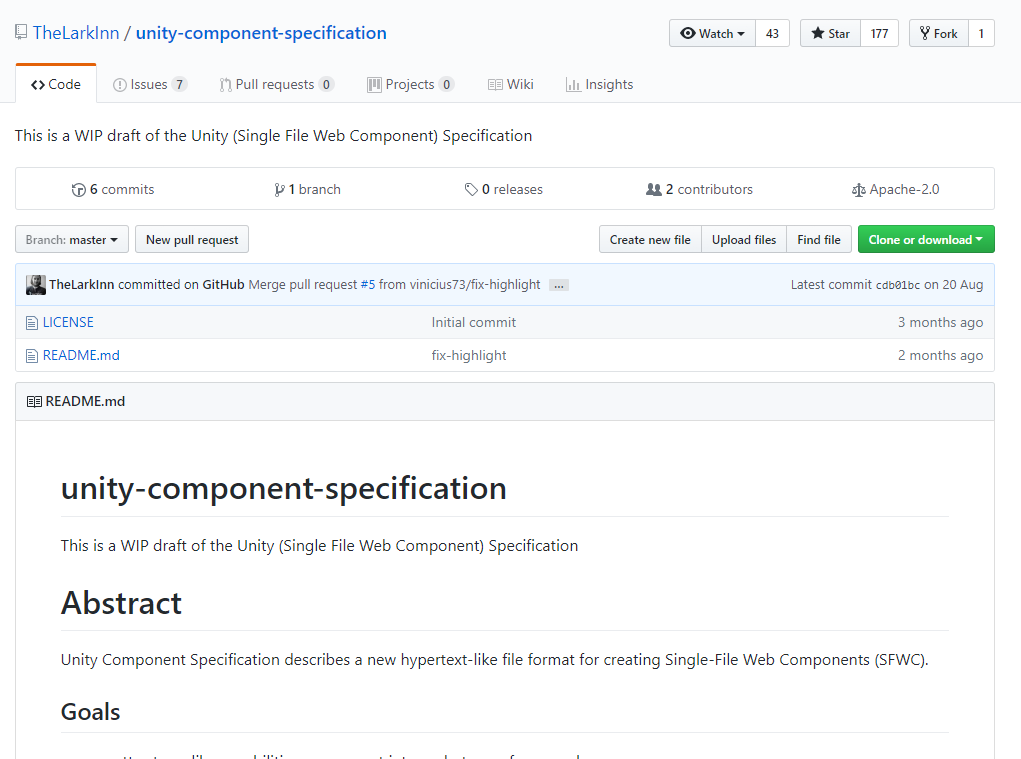The height and width of the screenshot is (759, 1021).
Task: Open the Clone or download dropdown
Action: click(x=926, y=240)
